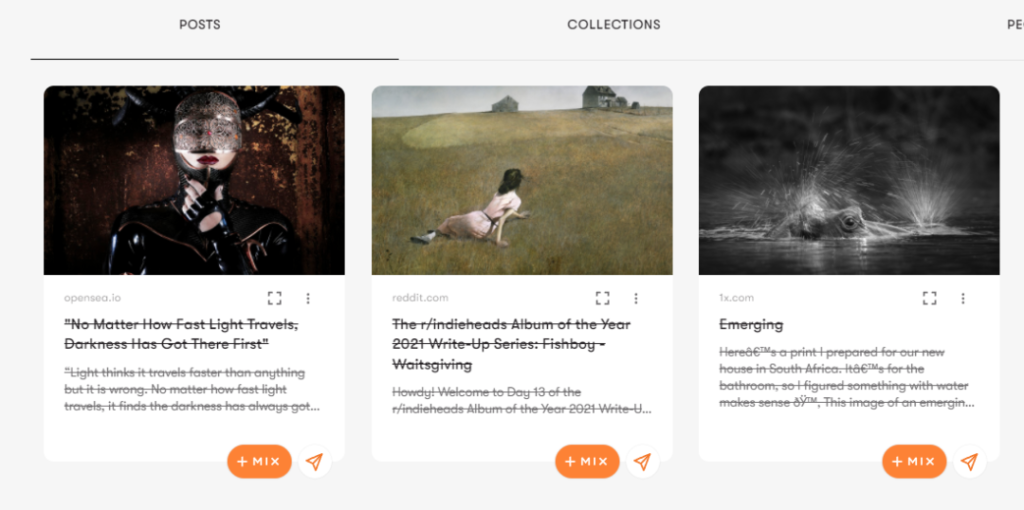This screenshot has width=1024, height=510.
Task: Expand the opensea.io post to fullscreen
Action: [275, 298]
